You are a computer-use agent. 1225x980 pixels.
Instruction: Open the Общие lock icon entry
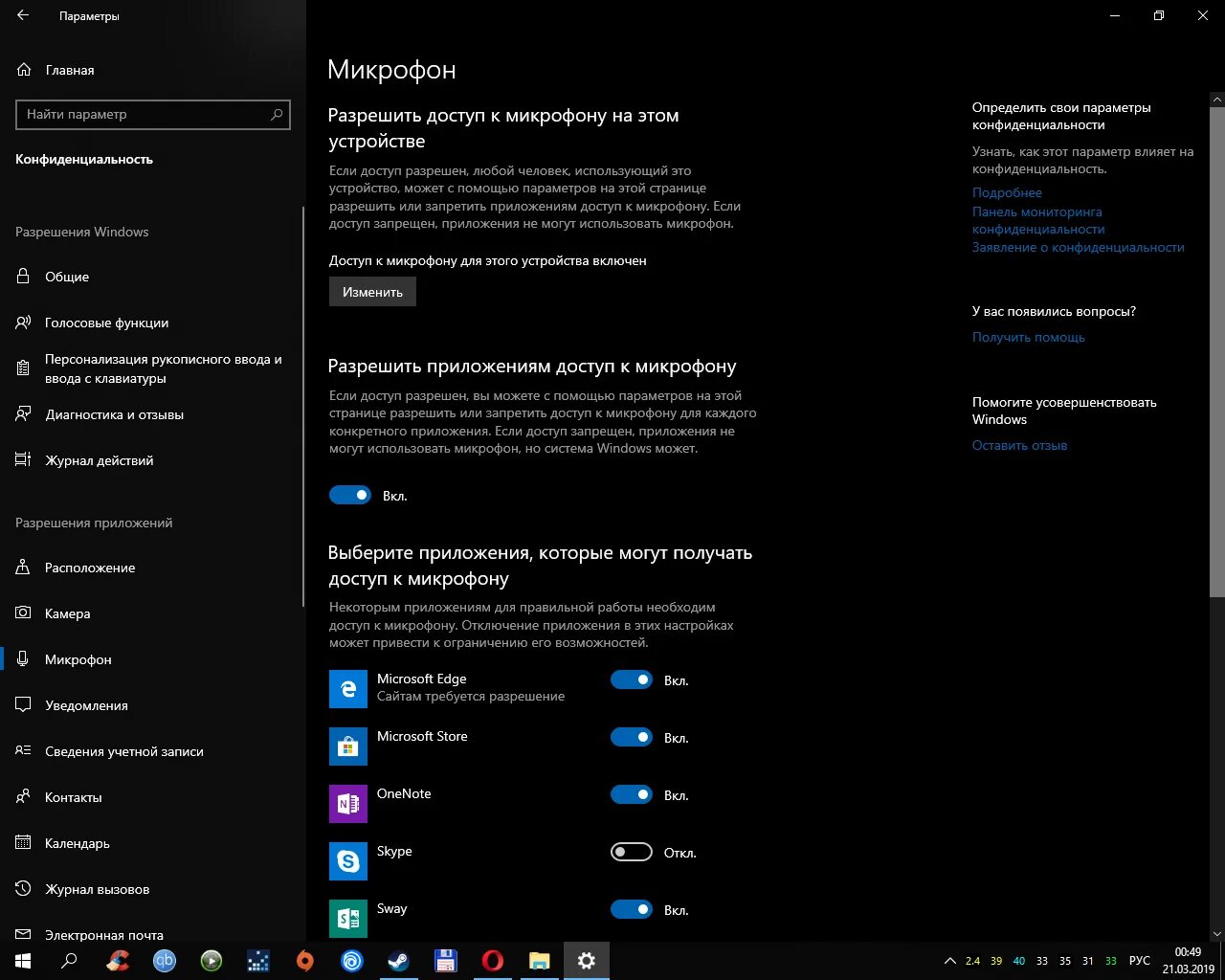[23, 277]
